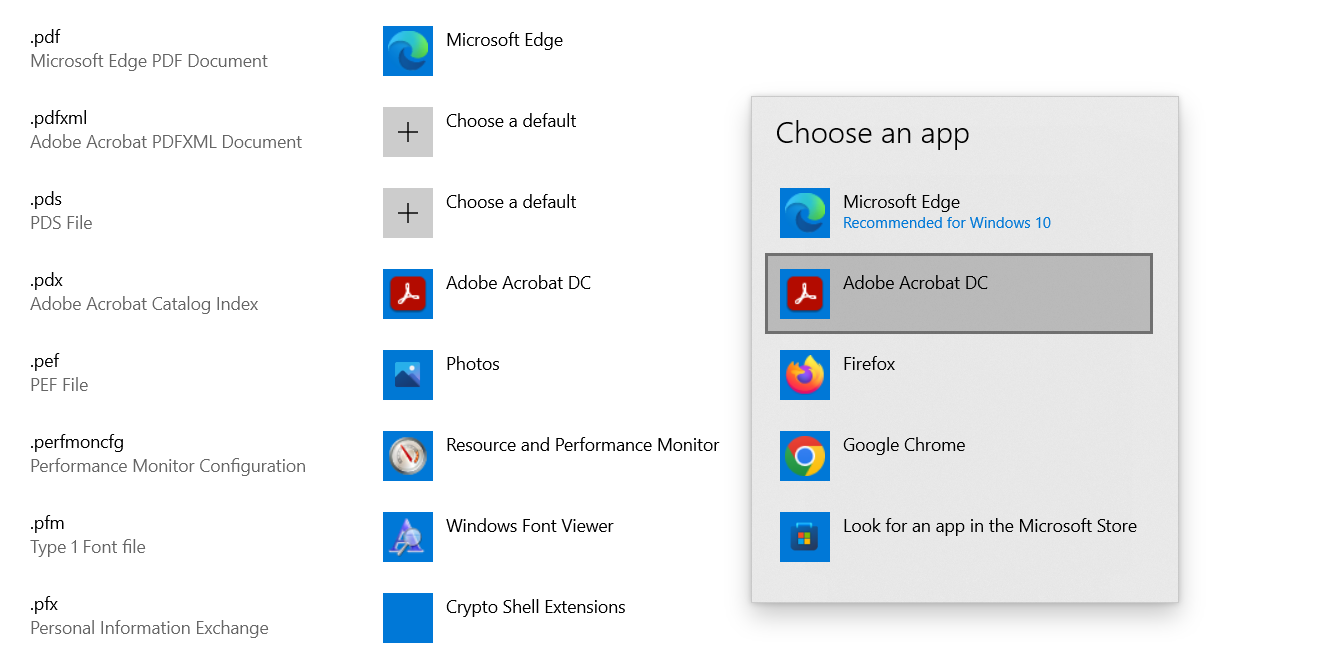Change Crypto Shell Extensions default for .pfx
Screen dimensions: 1330x647
click(536, 607)
